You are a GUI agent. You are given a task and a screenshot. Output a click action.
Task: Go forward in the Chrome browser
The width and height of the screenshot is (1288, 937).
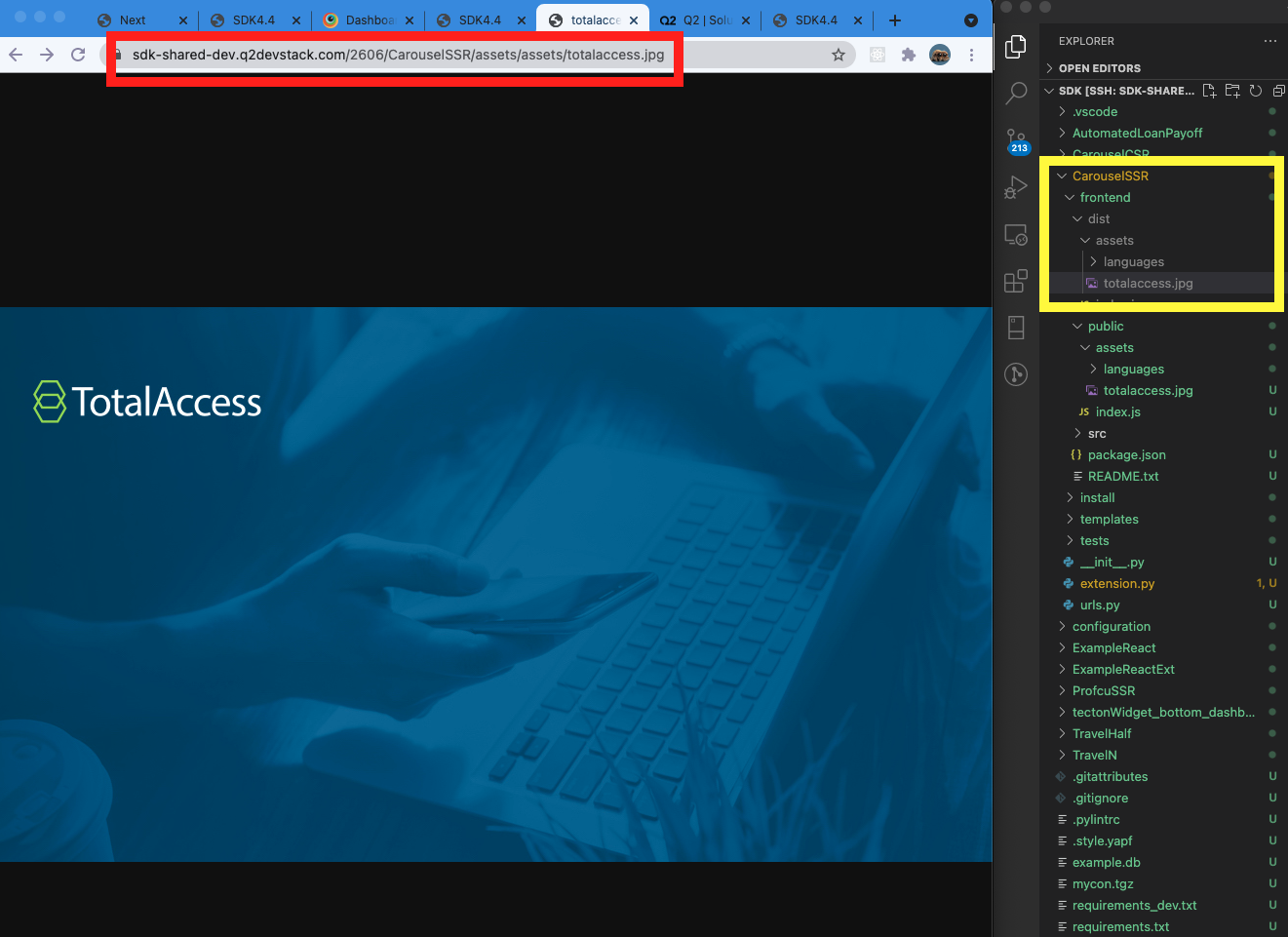(47, 55)
